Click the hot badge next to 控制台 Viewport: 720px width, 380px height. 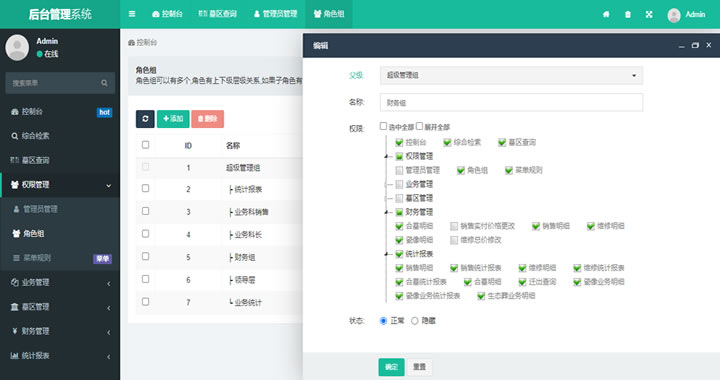[x=104, y=112]
